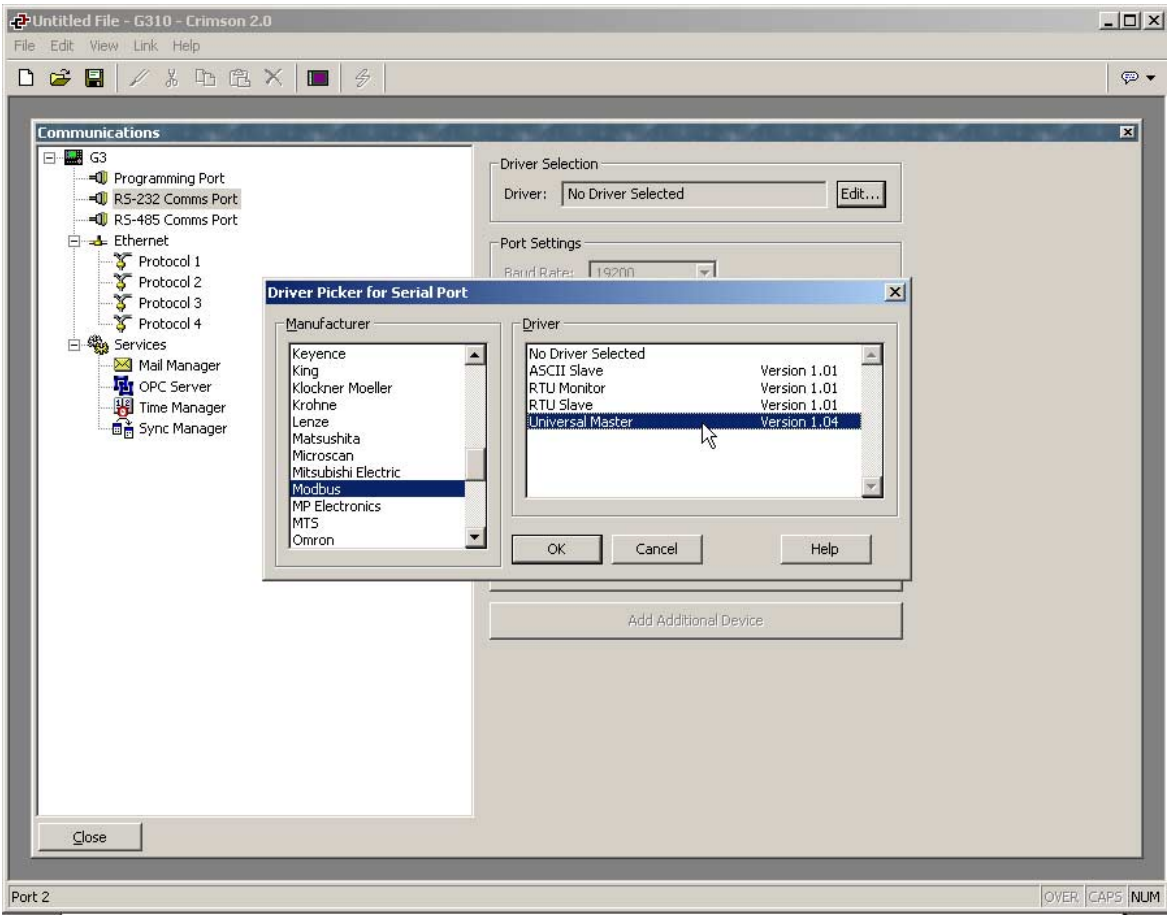Click the OPC Server icon
The image size is (1170, 915).
click(123, 386)
